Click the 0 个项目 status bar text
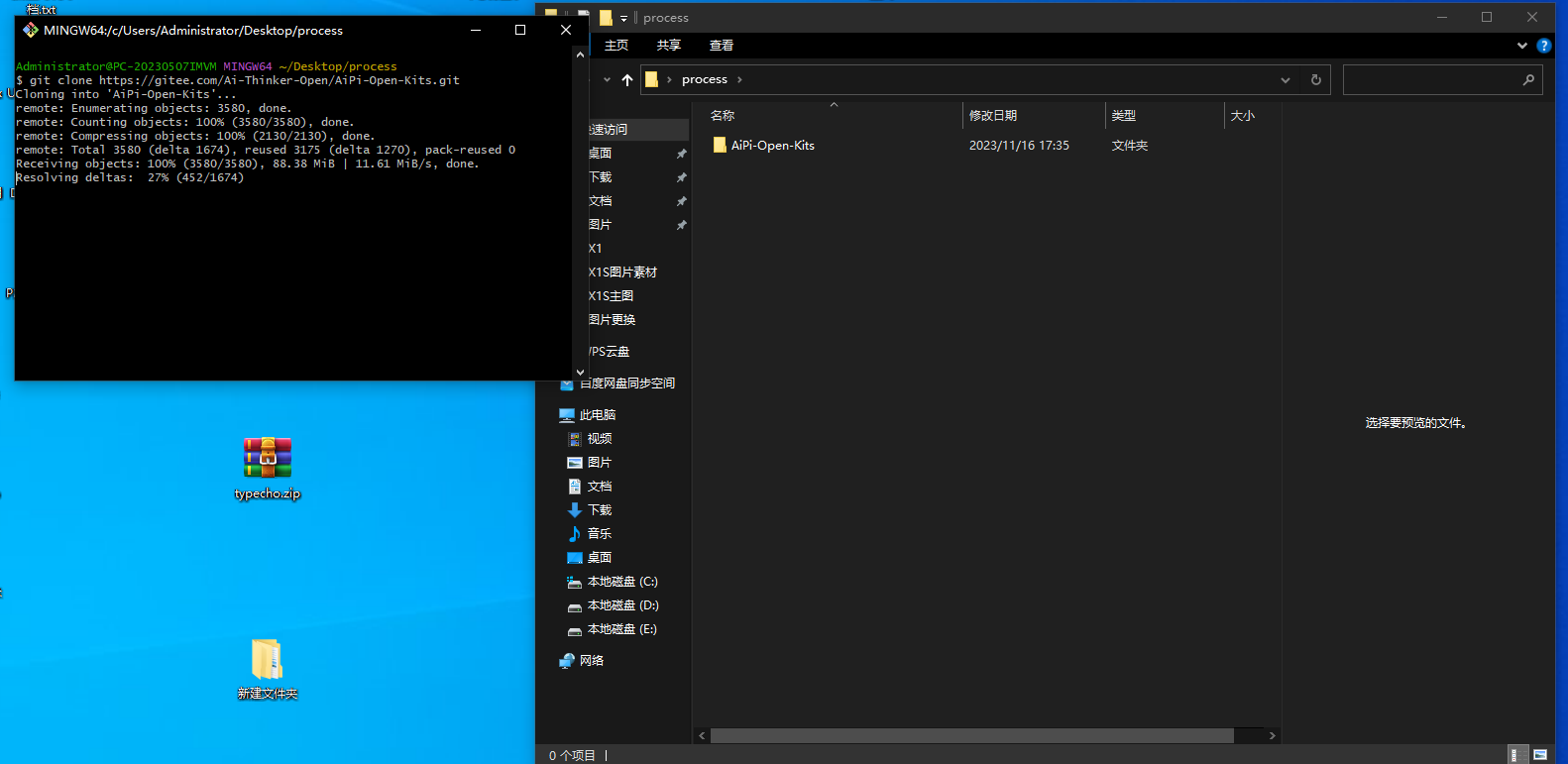This screenshot has width=1568, height=764. (x=572, y=755)
